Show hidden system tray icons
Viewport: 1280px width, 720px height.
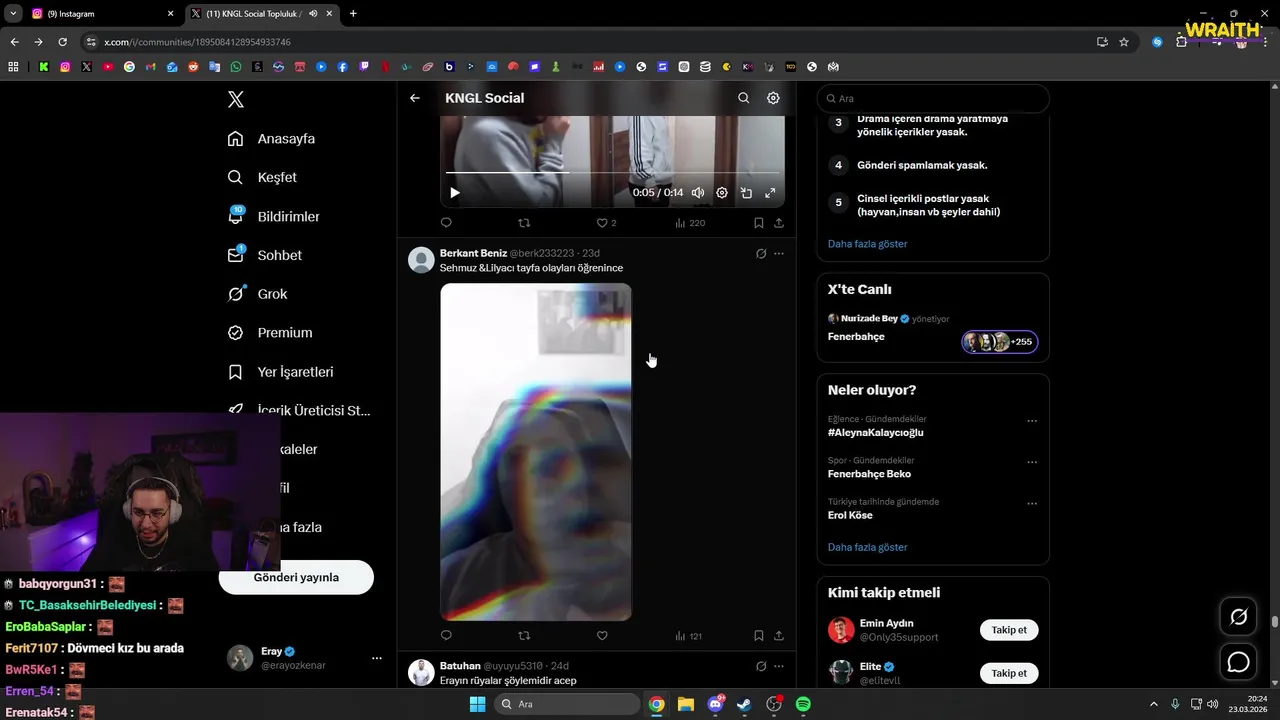pyautogui.click(x=1153, y=704)
